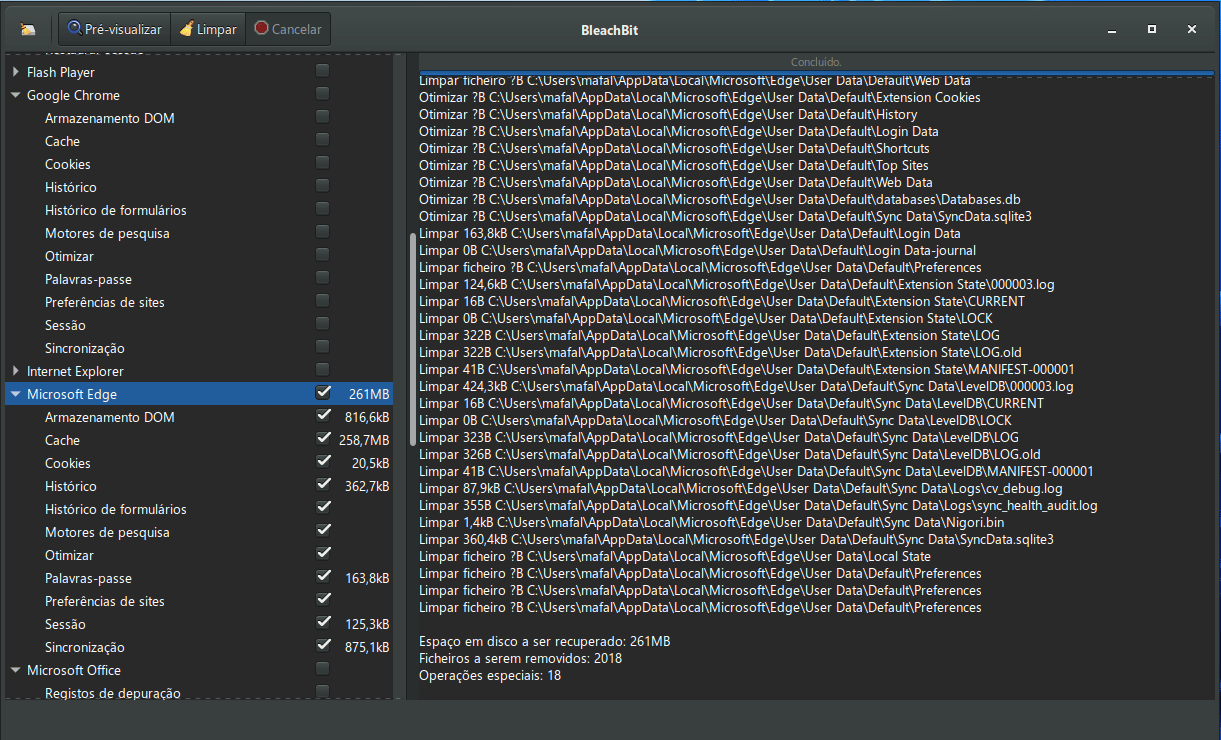Check Google Chrome Armazenamento DOM option

(x=322, y=117)
